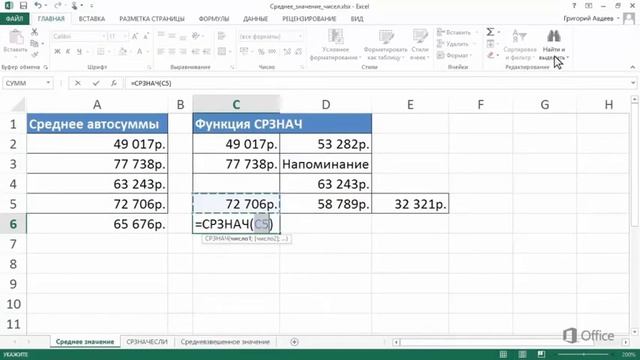This screenshot has width=640, height=360.
Task: Open the number format dropdown (все форматы)
Action: click(x=300, y=36)
